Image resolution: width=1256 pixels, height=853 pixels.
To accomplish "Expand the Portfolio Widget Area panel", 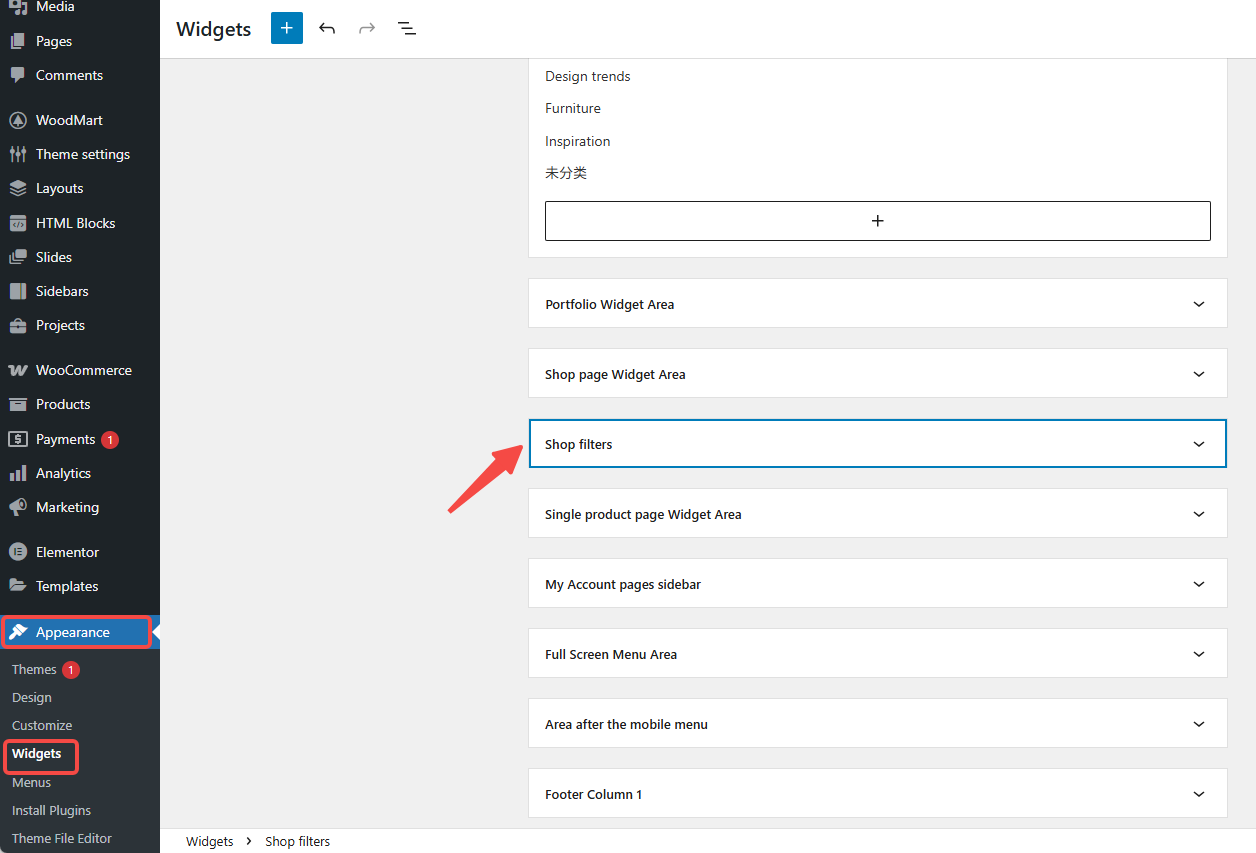I will (x=1198, y=304).
